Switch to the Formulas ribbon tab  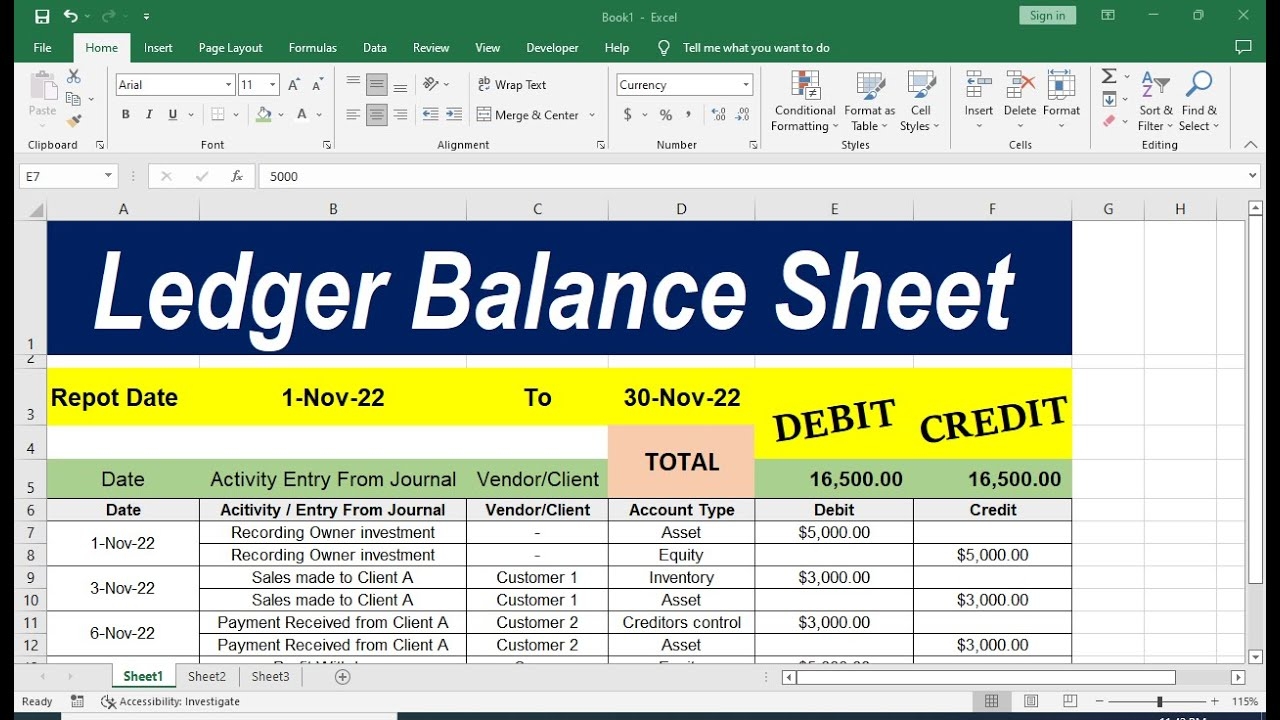(x=312, y=48)
